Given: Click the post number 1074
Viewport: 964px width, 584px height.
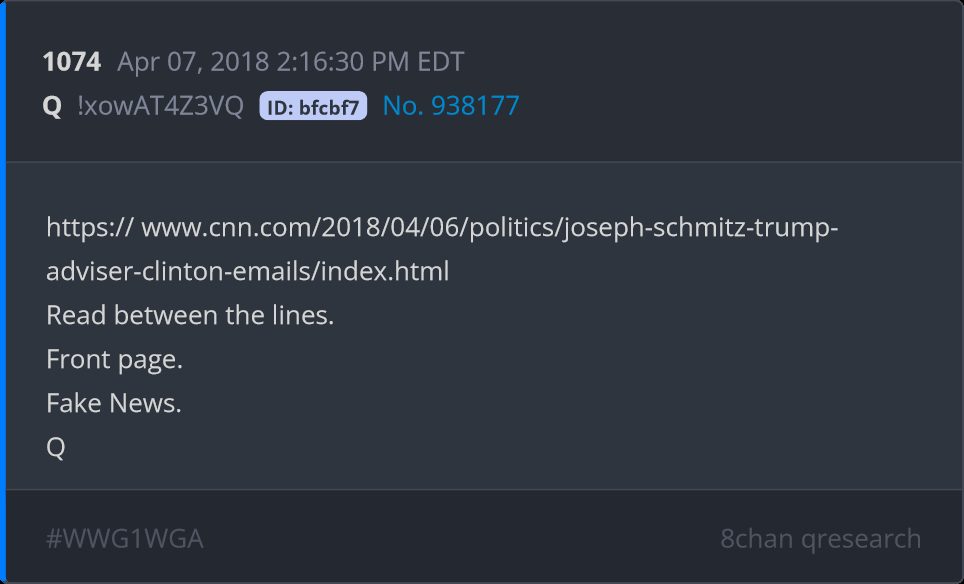Looking at the screenshot, I should click(x=71, y=62).
